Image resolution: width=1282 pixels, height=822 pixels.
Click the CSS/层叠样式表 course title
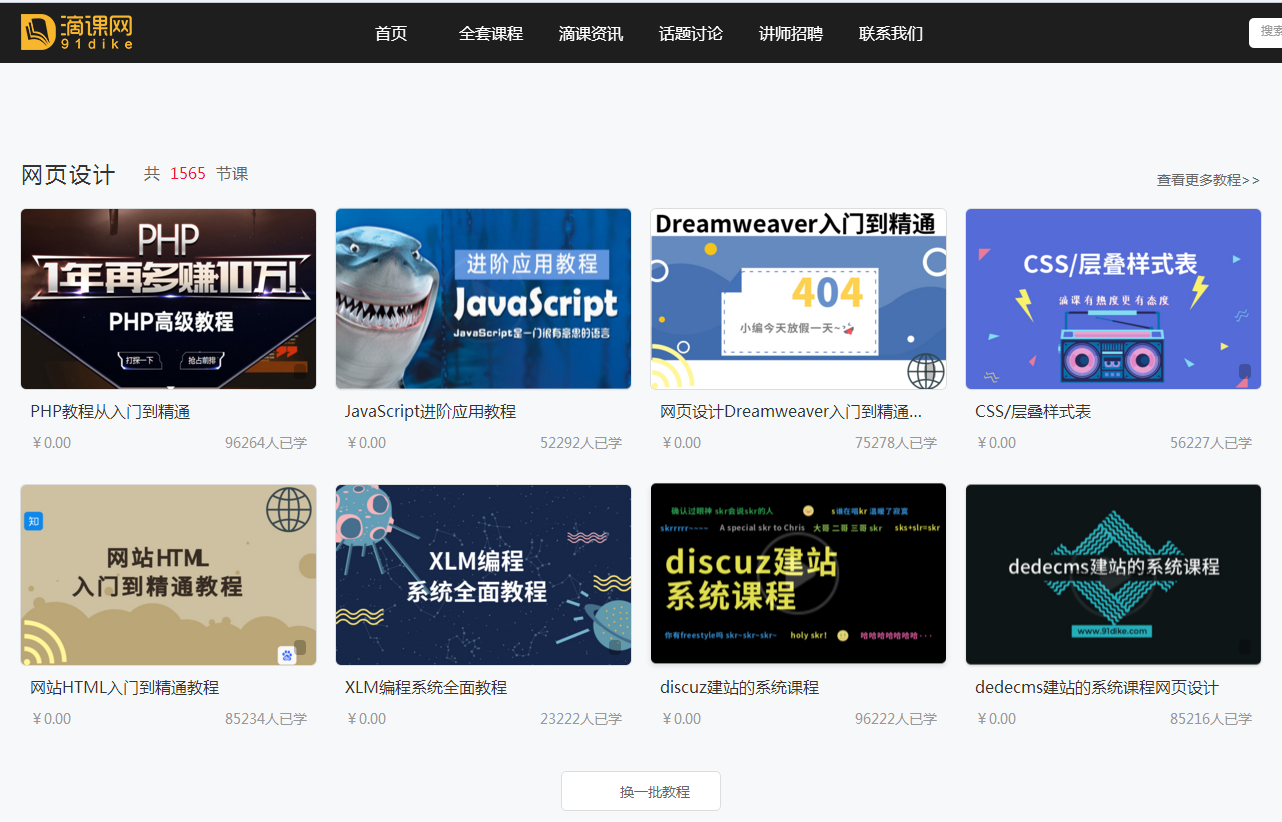click(x=1031, y=410)
